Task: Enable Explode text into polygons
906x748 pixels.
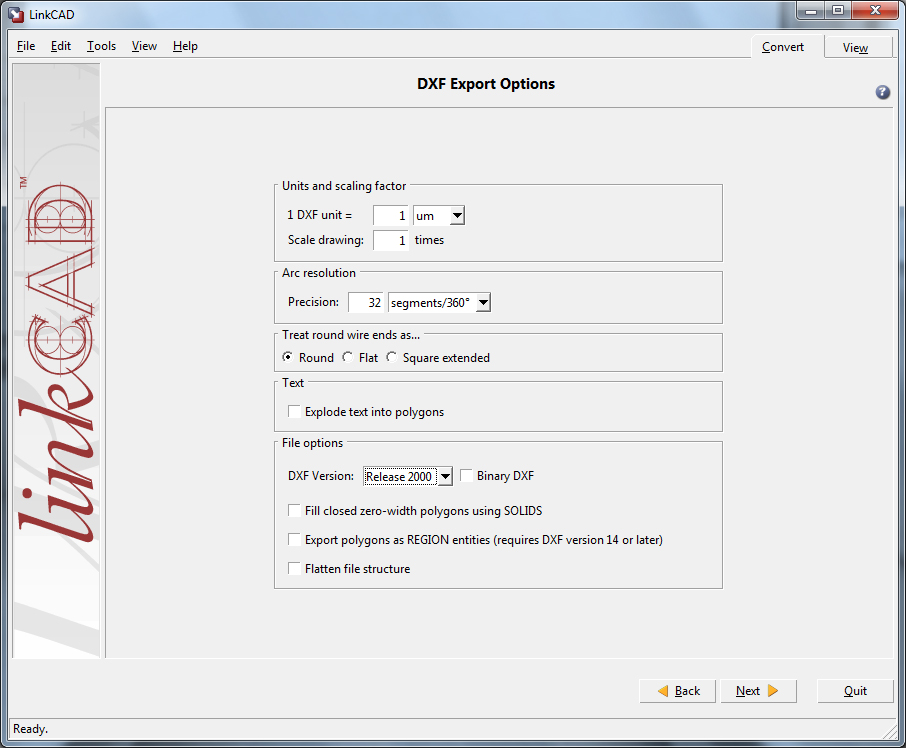Action: 294,411
